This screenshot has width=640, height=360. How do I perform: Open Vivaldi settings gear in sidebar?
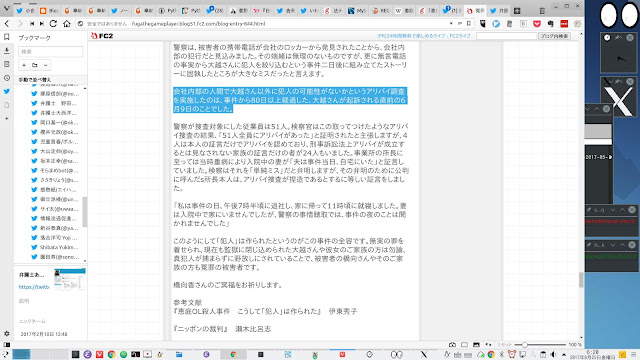7,333
